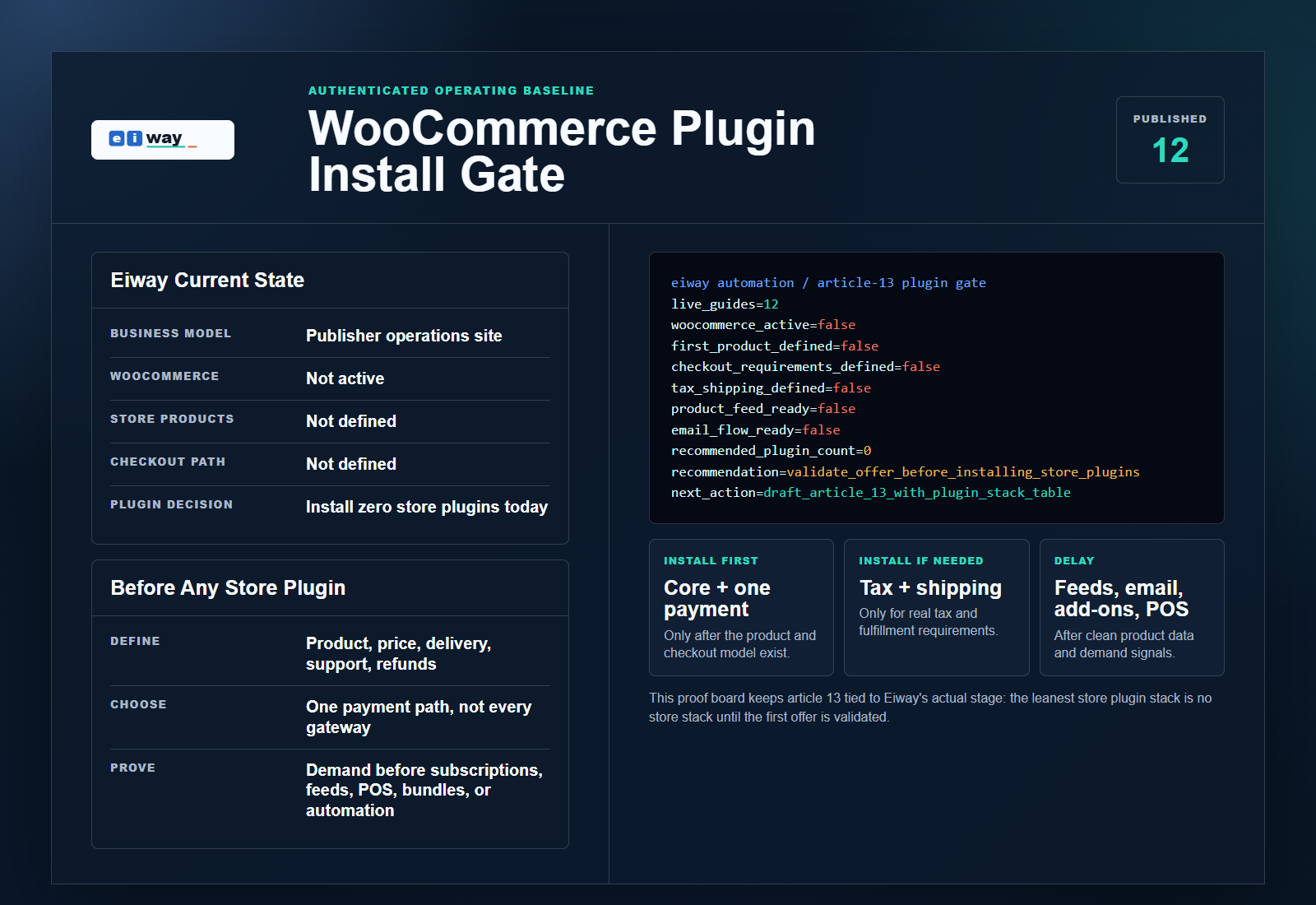Click the 'CHECKOUT PATH' label

tap(168, 462)
